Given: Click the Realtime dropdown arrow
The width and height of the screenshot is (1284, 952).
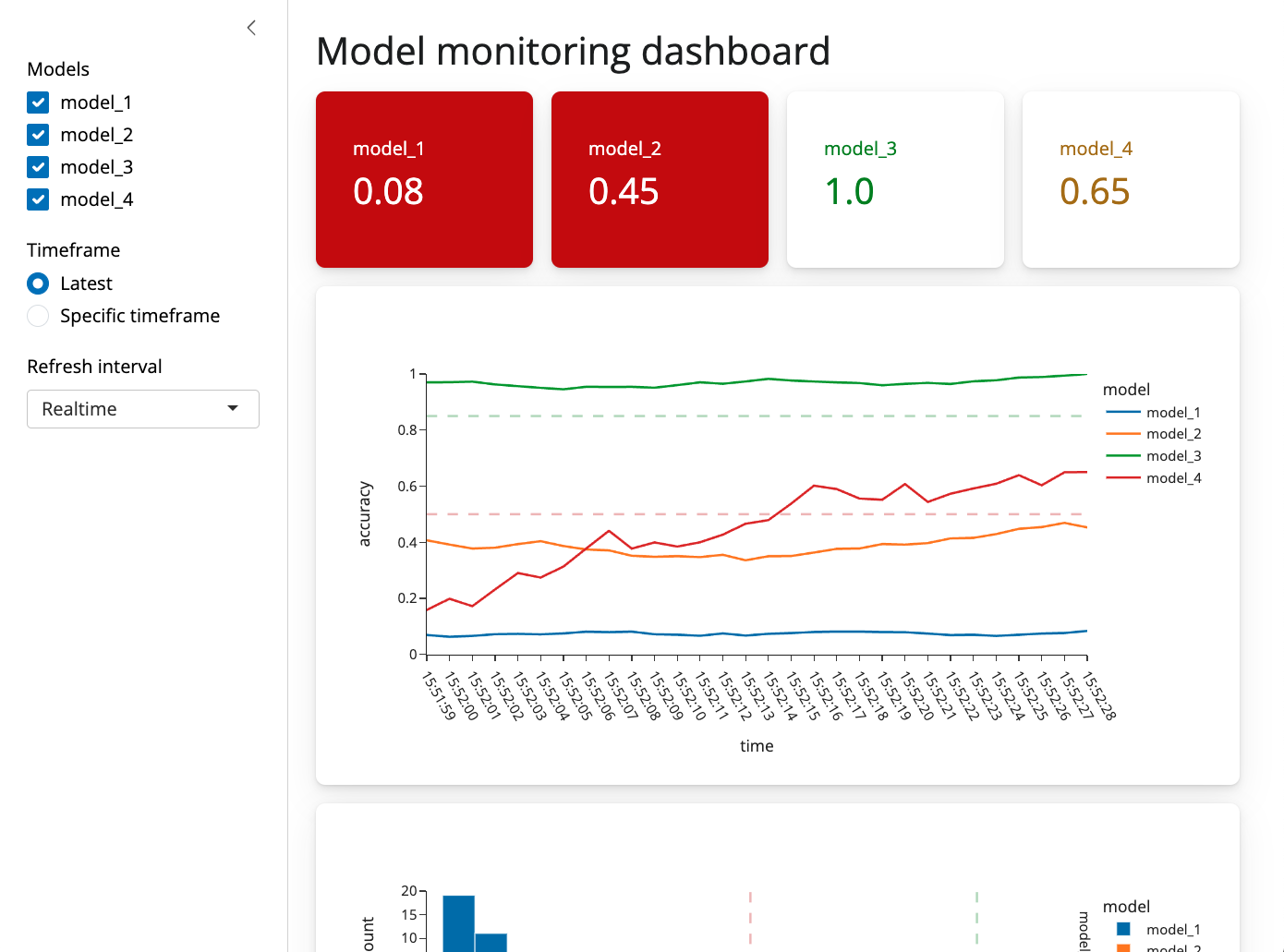Looking at the screenshot, I should (233, 409).
